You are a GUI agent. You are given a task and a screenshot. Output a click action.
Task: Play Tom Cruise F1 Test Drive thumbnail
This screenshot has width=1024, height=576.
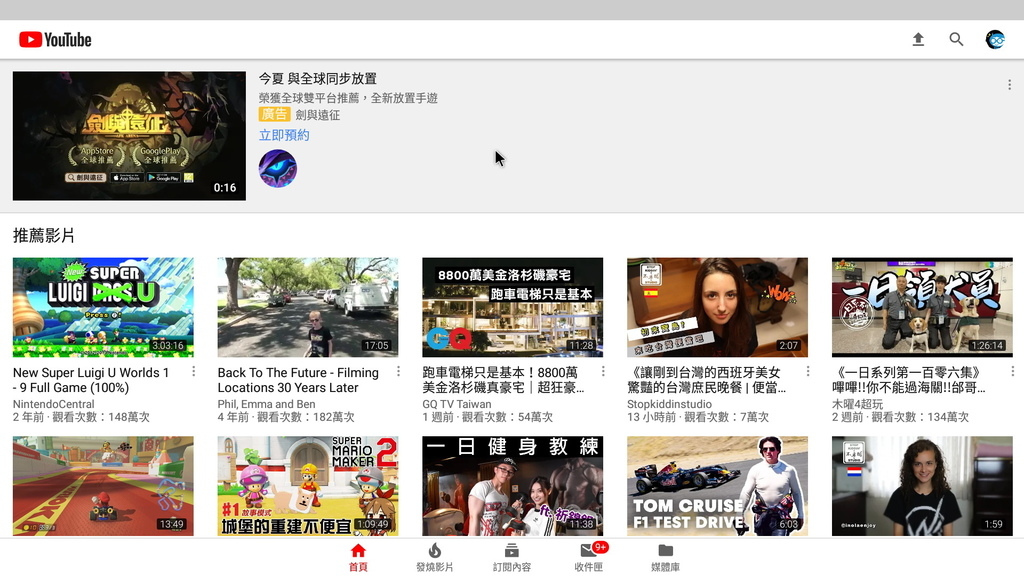pyautogui.click(x=717, y=486)
